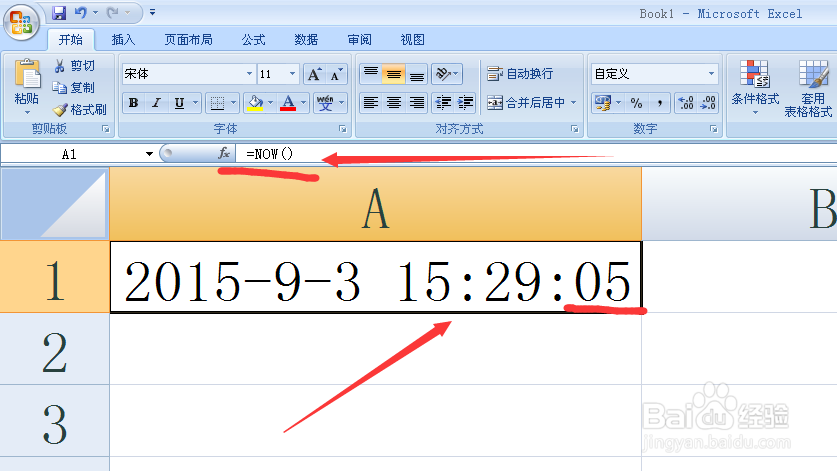Click formula bar containing =NOW()
The height and width of the screenshot is (471, 837).
point(536,154)
